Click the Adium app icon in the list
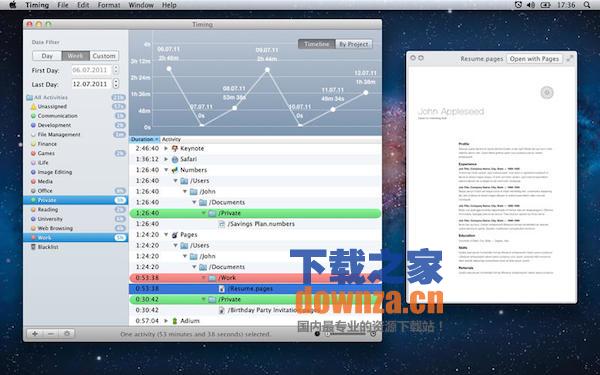This screenshot has height=375, width=600. [175, 321]
